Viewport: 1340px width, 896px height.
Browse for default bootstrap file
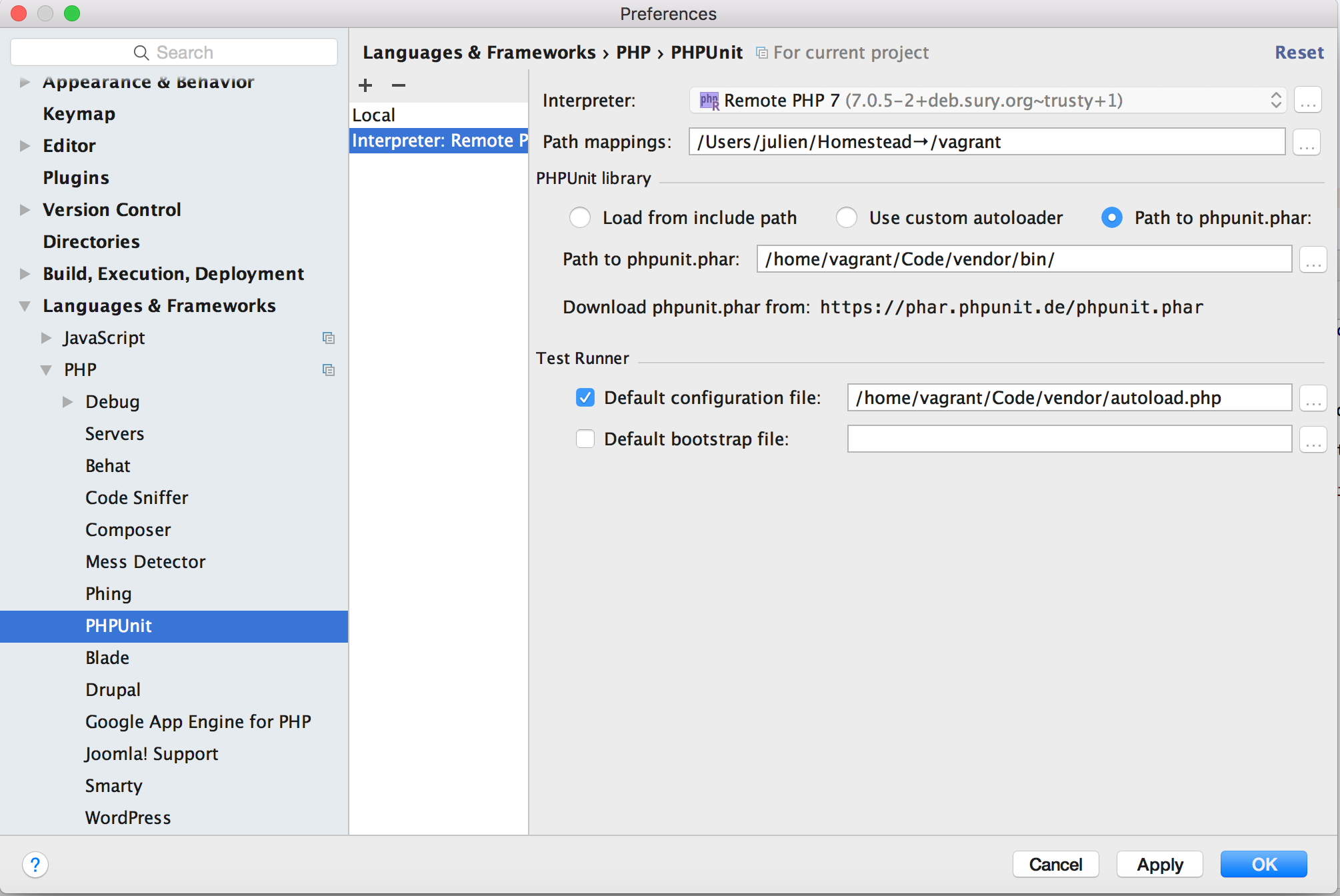(1313, 439)
